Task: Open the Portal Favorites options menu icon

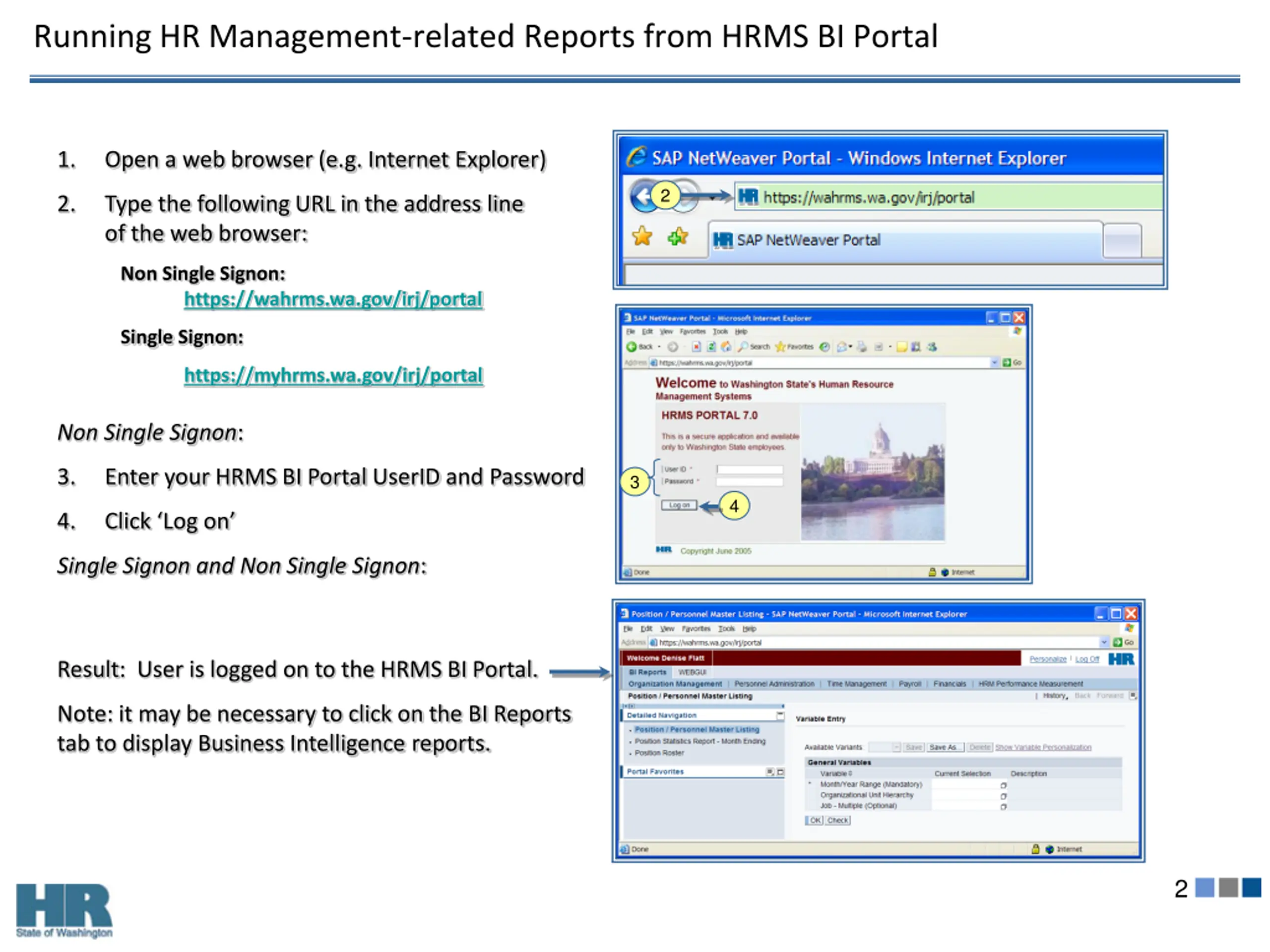Action: coord(770,772)
